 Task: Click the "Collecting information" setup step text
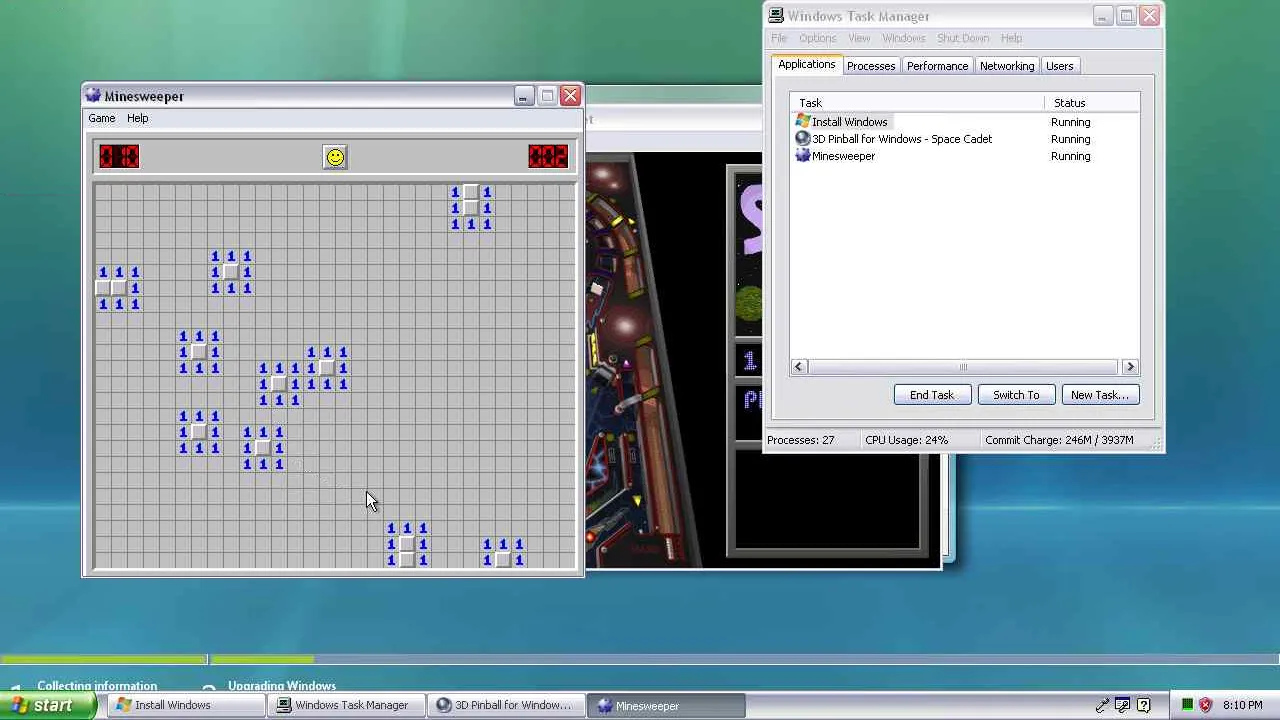point(97,686)
